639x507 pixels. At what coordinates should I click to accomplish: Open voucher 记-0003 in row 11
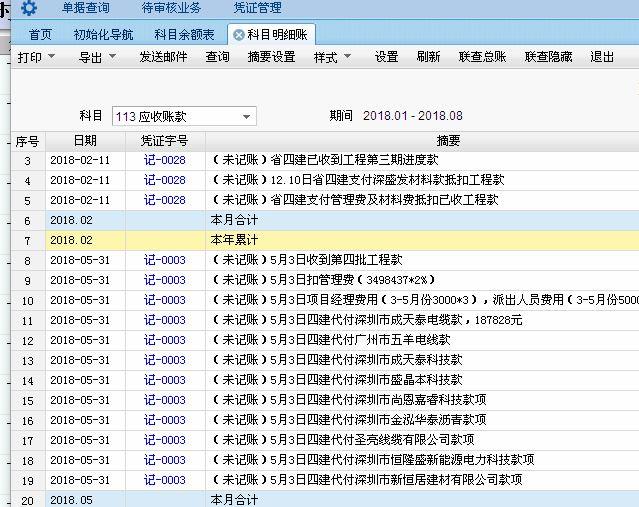coord(165,320)
